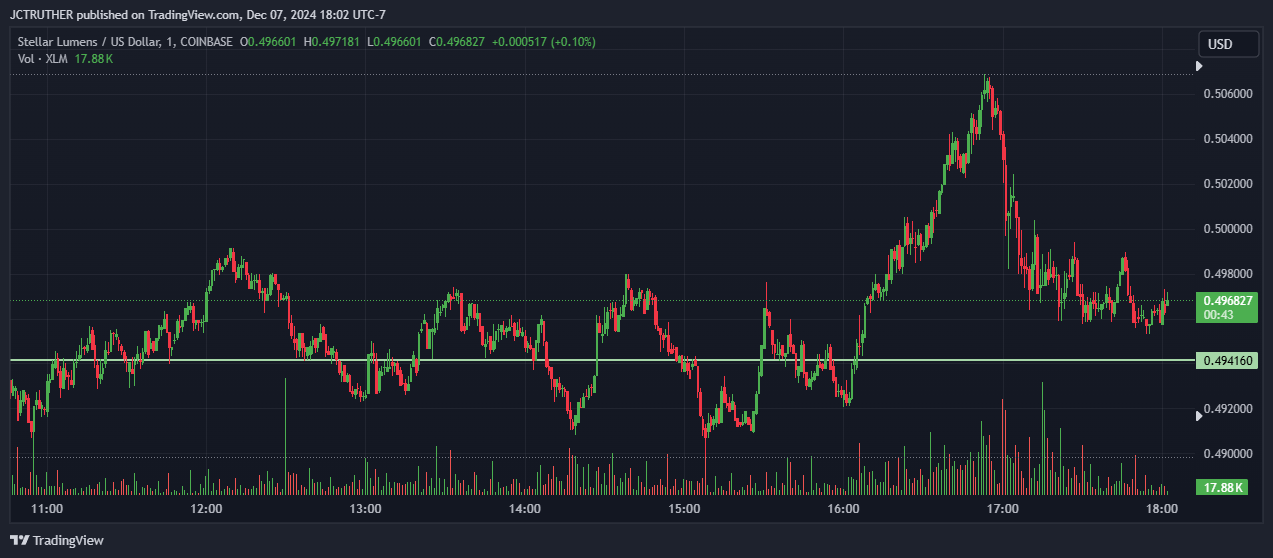
Task: Click the 11:00 time axis label
Action: [47, 509]
